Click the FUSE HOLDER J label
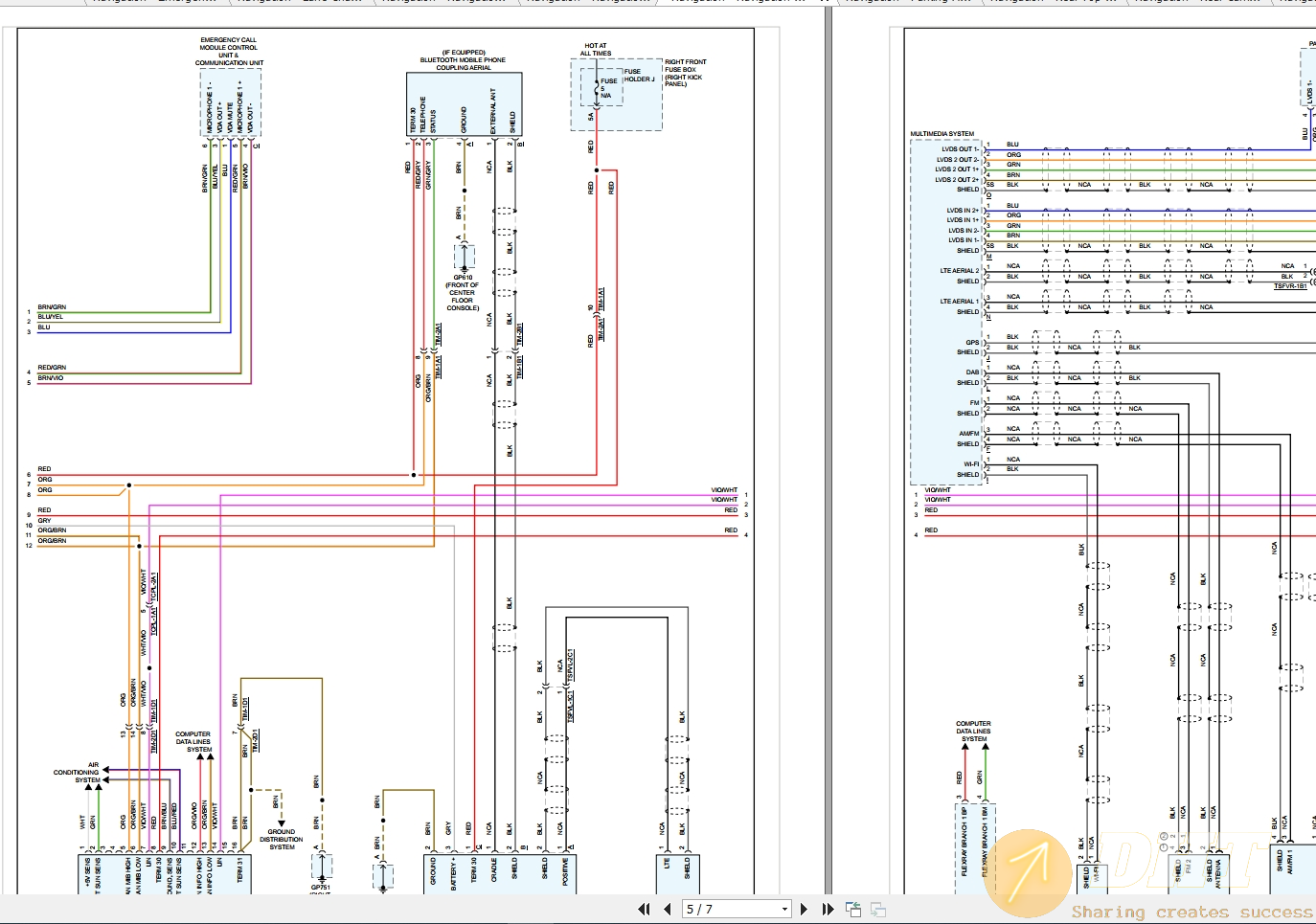 point(640,76)
